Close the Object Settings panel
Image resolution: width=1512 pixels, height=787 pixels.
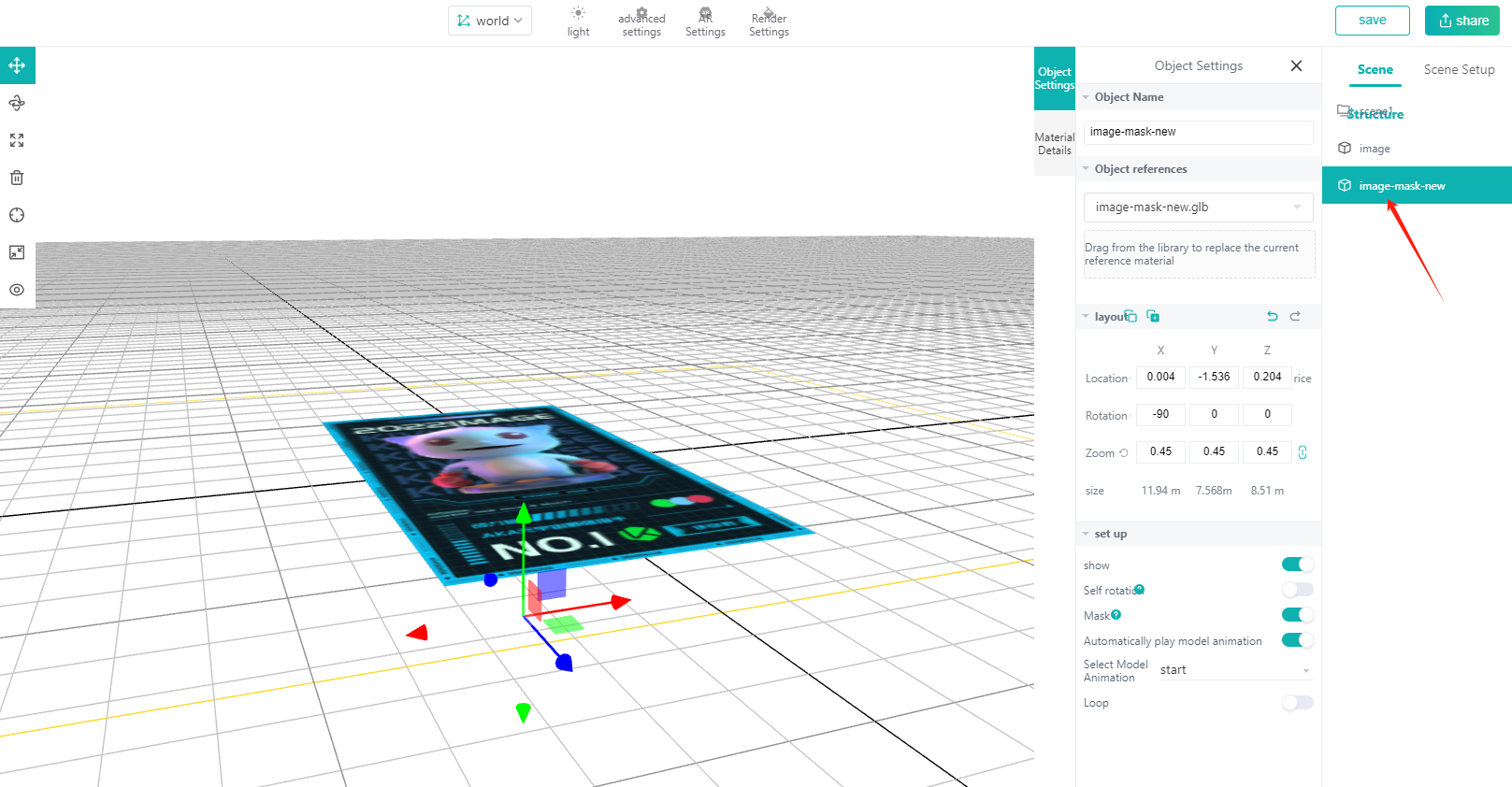[x=1296, y=65]
